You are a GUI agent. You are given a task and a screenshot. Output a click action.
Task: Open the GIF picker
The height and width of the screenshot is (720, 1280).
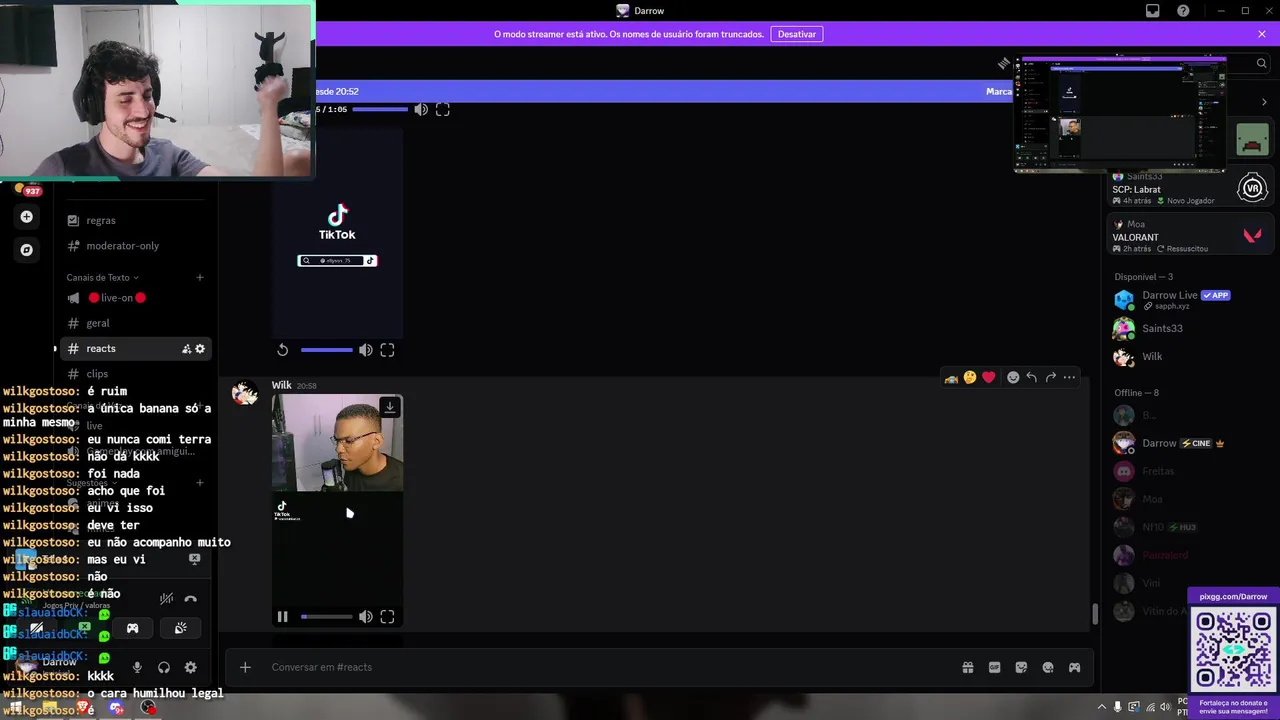[995, 668]
